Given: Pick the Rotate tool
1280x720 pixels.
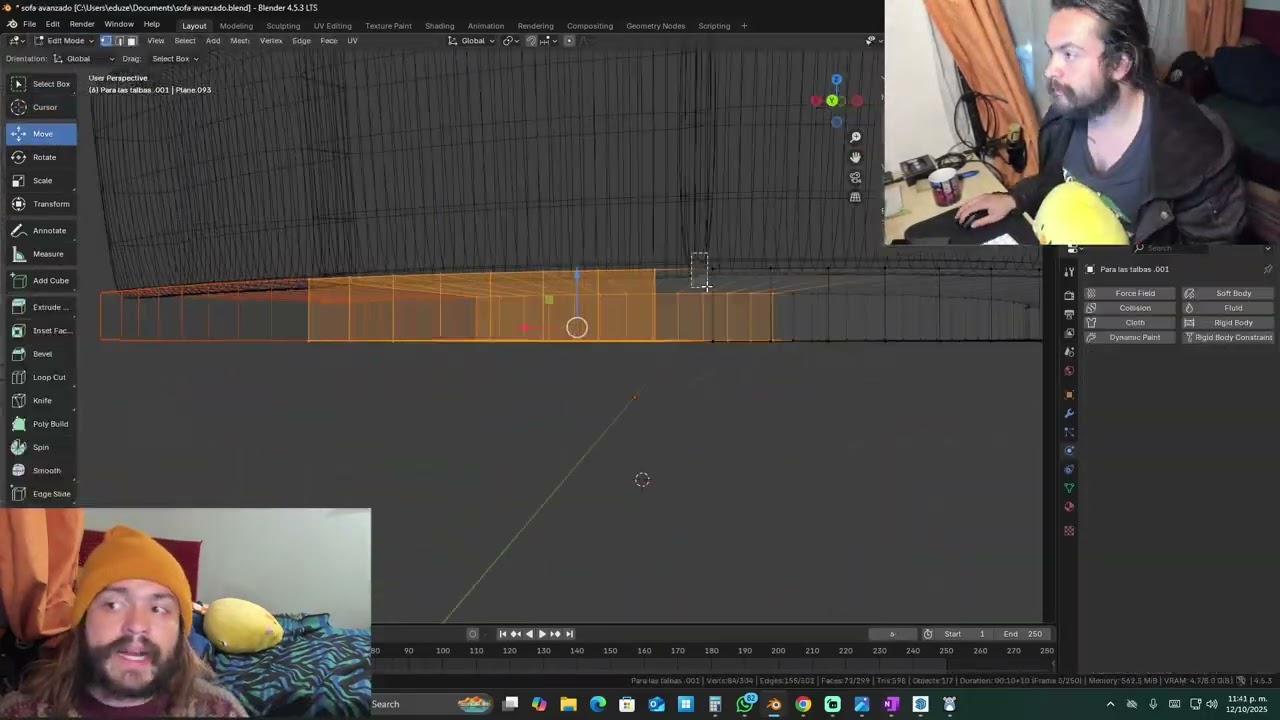Looking at the screenshot, I should pos(42,157).
